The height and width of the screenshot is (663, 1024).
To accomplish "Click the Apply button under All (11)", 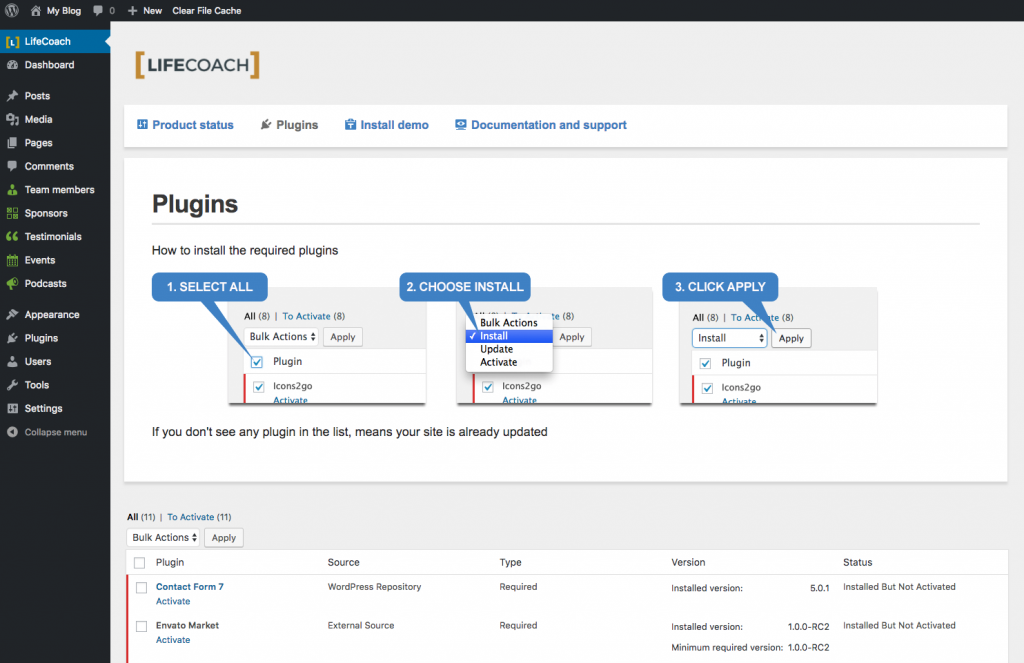I will tap(223, 538).
